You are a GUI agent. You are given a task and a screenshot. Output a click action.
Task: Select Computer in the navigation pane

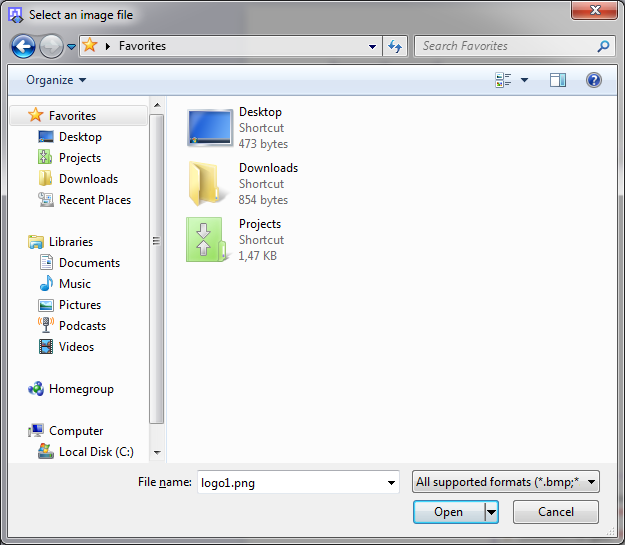tap(76, 431)
